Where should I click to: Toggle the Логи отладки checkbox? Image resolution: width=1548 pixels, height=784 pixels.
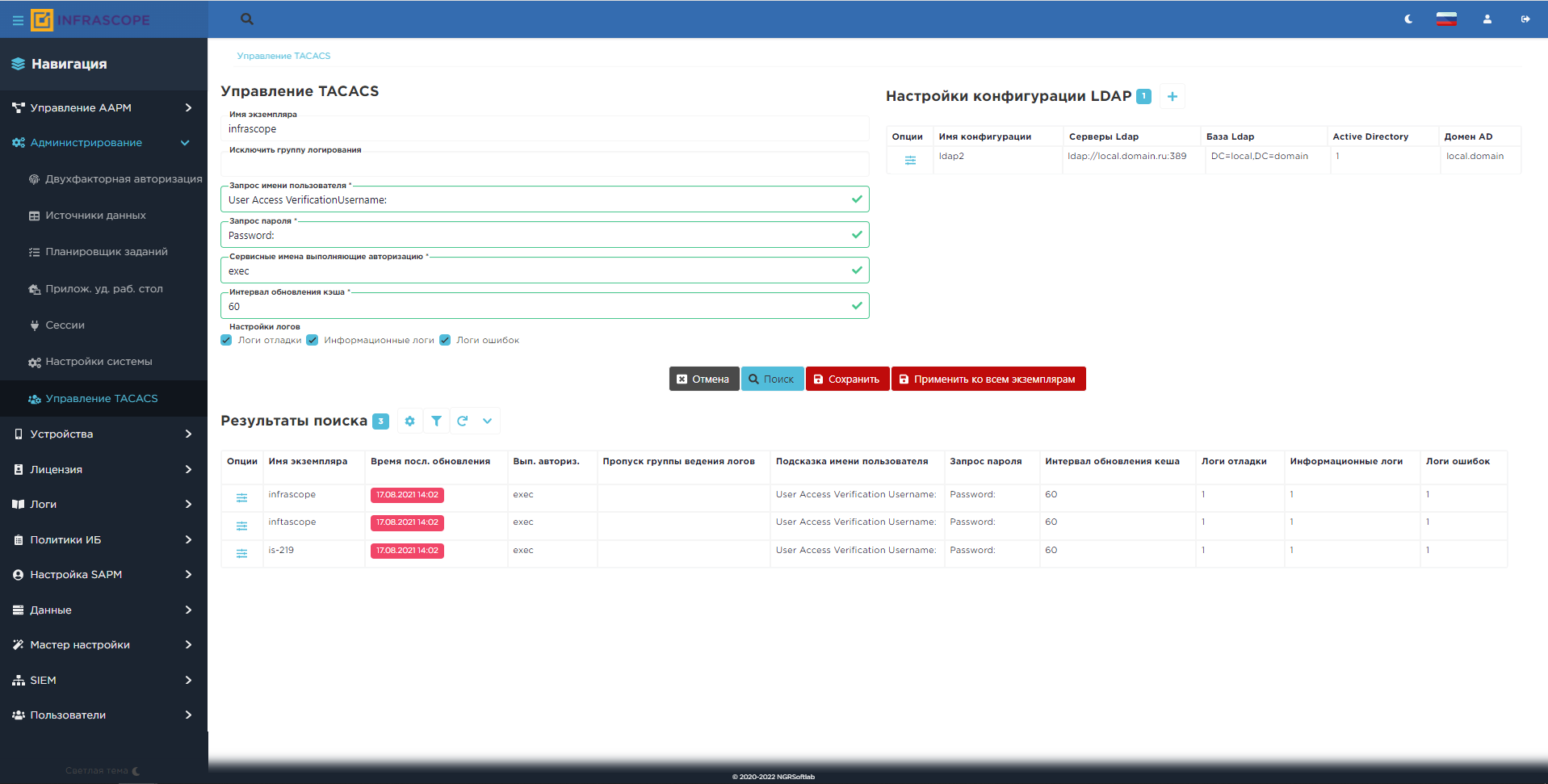[226, 340]
